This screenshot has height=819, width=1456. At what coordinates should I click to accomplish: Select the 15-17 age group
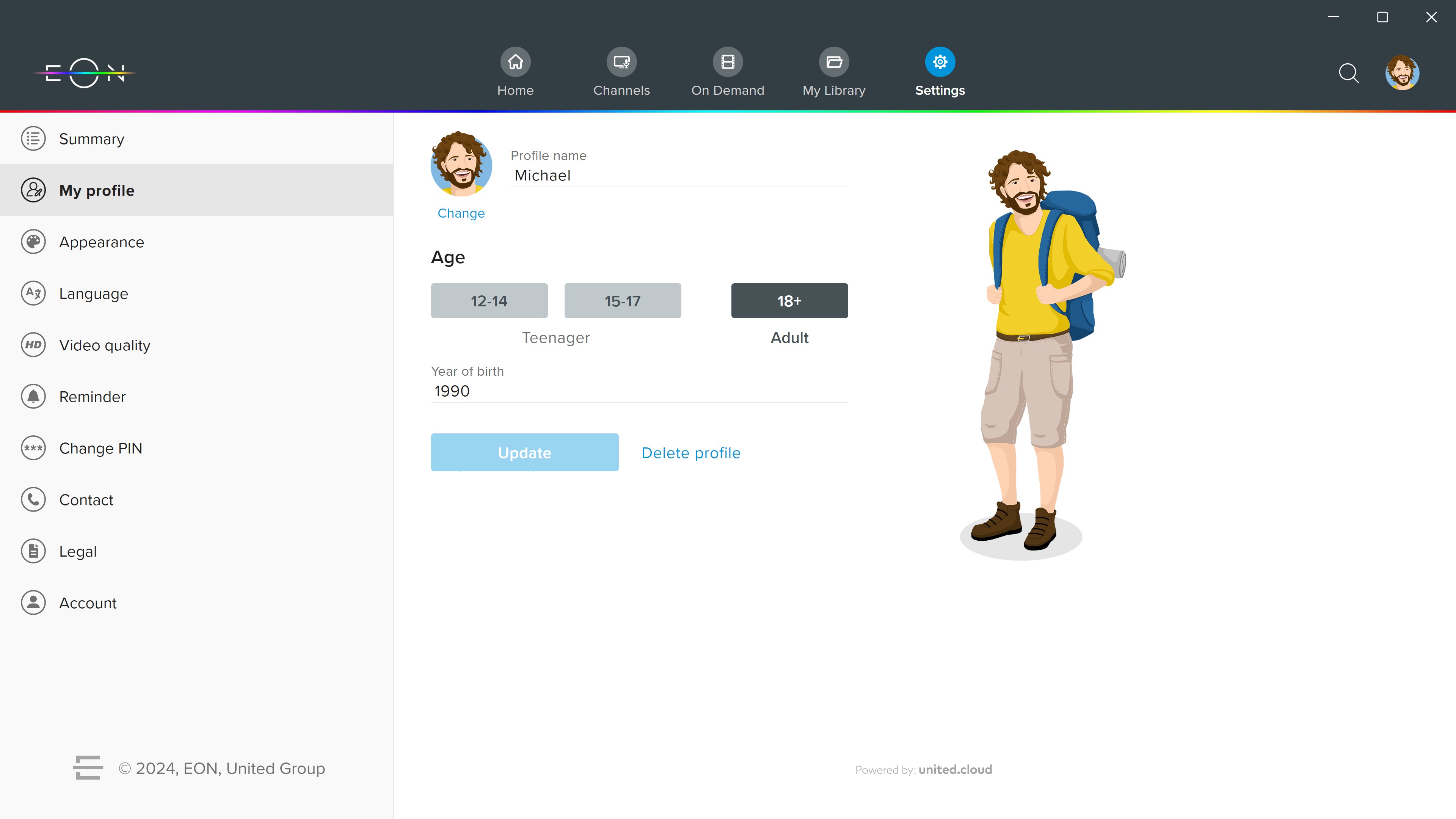coord(622,301)
